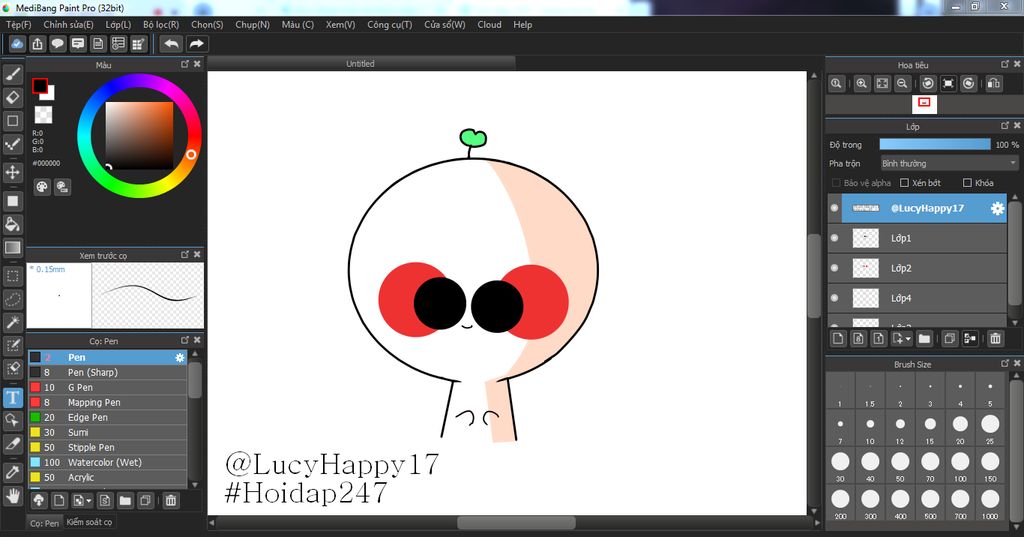Viewport: 1024px width, 537px height.
Task: Open the Công cụ(T) menu
Action: pos(389,25)
